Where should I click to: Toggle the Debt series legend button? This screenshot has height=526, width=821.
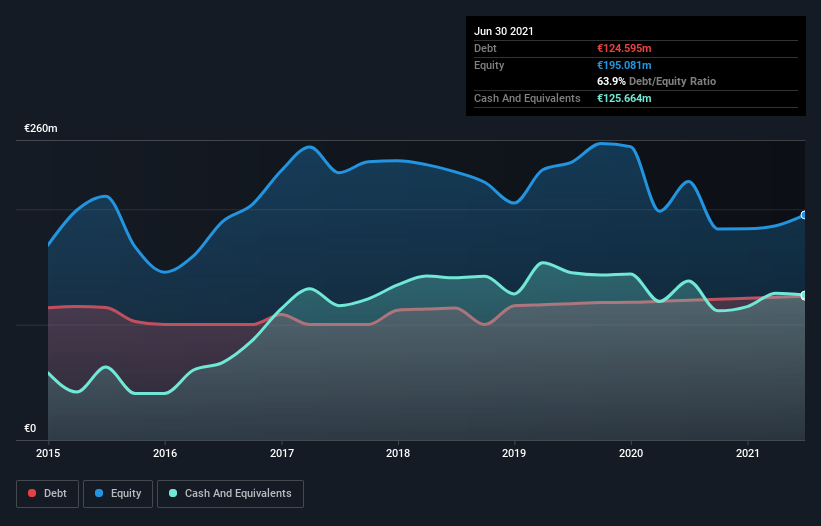tap(48, 494)
